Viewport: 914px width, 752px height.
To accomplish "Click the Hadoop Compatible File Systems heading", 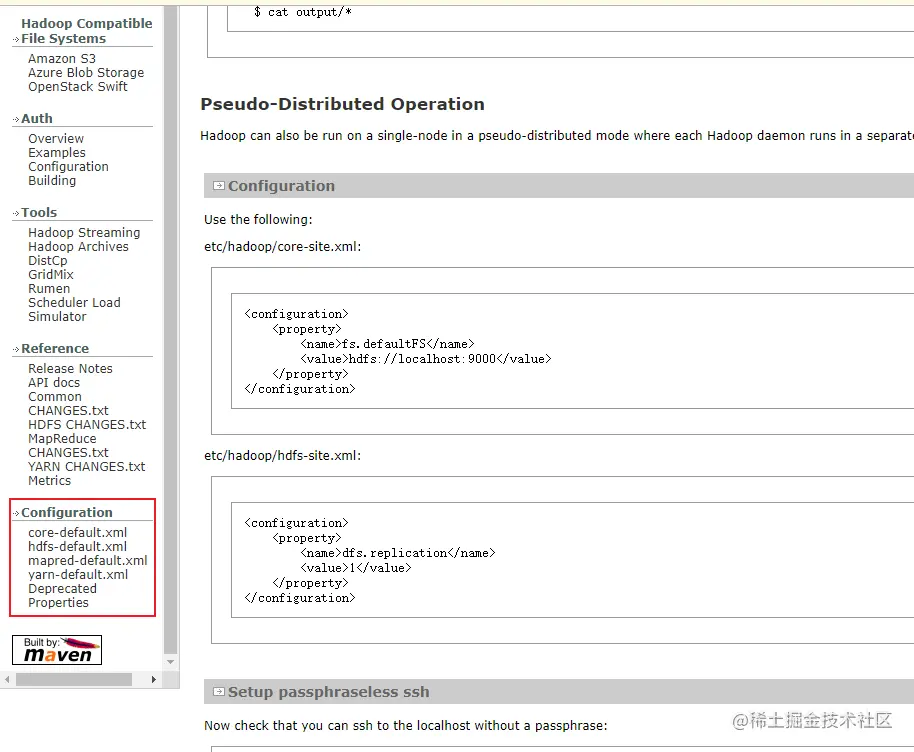I will point(87,31).
